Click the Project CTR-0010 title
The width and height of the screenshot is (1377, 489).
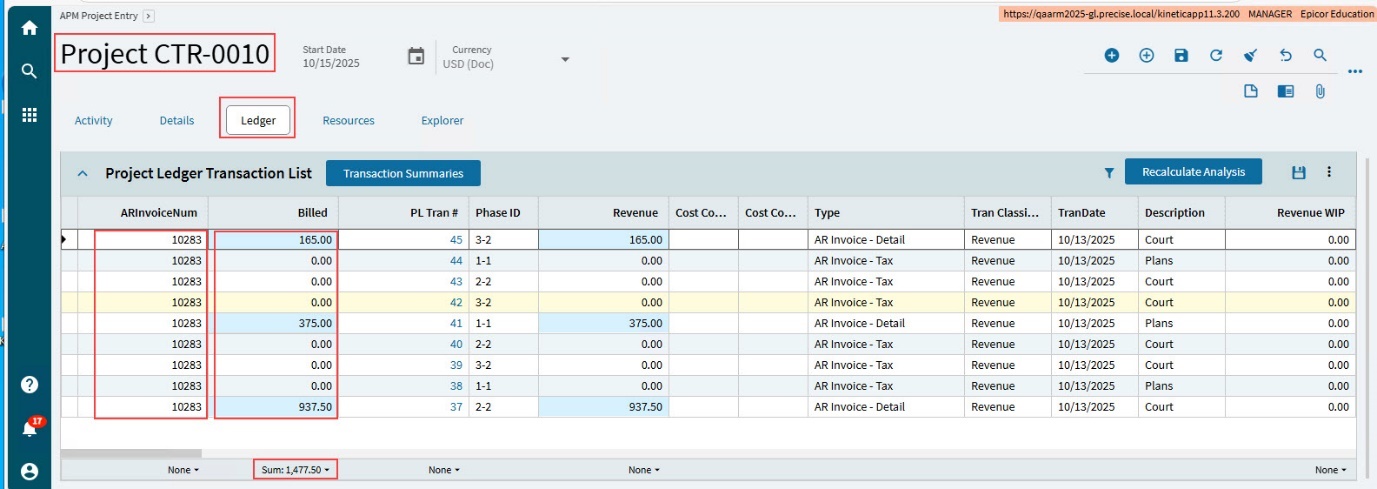(165, 54)
